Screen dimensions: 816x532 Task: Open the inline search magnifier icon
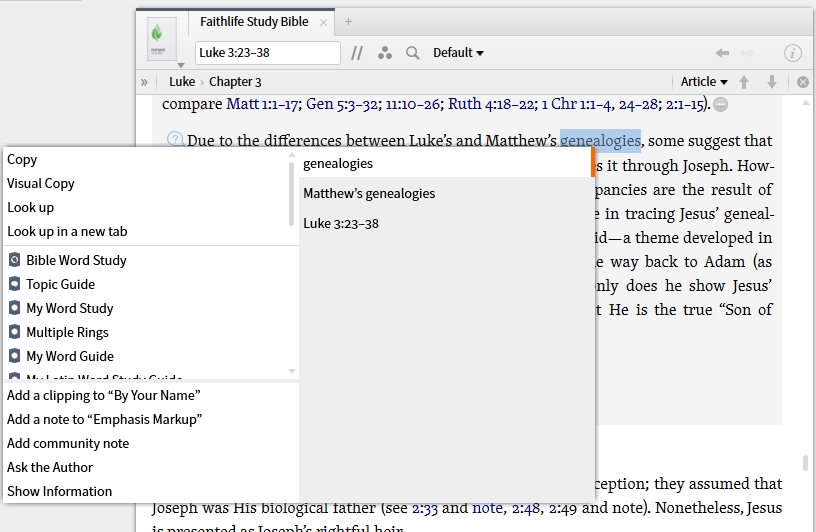[413, 53]
